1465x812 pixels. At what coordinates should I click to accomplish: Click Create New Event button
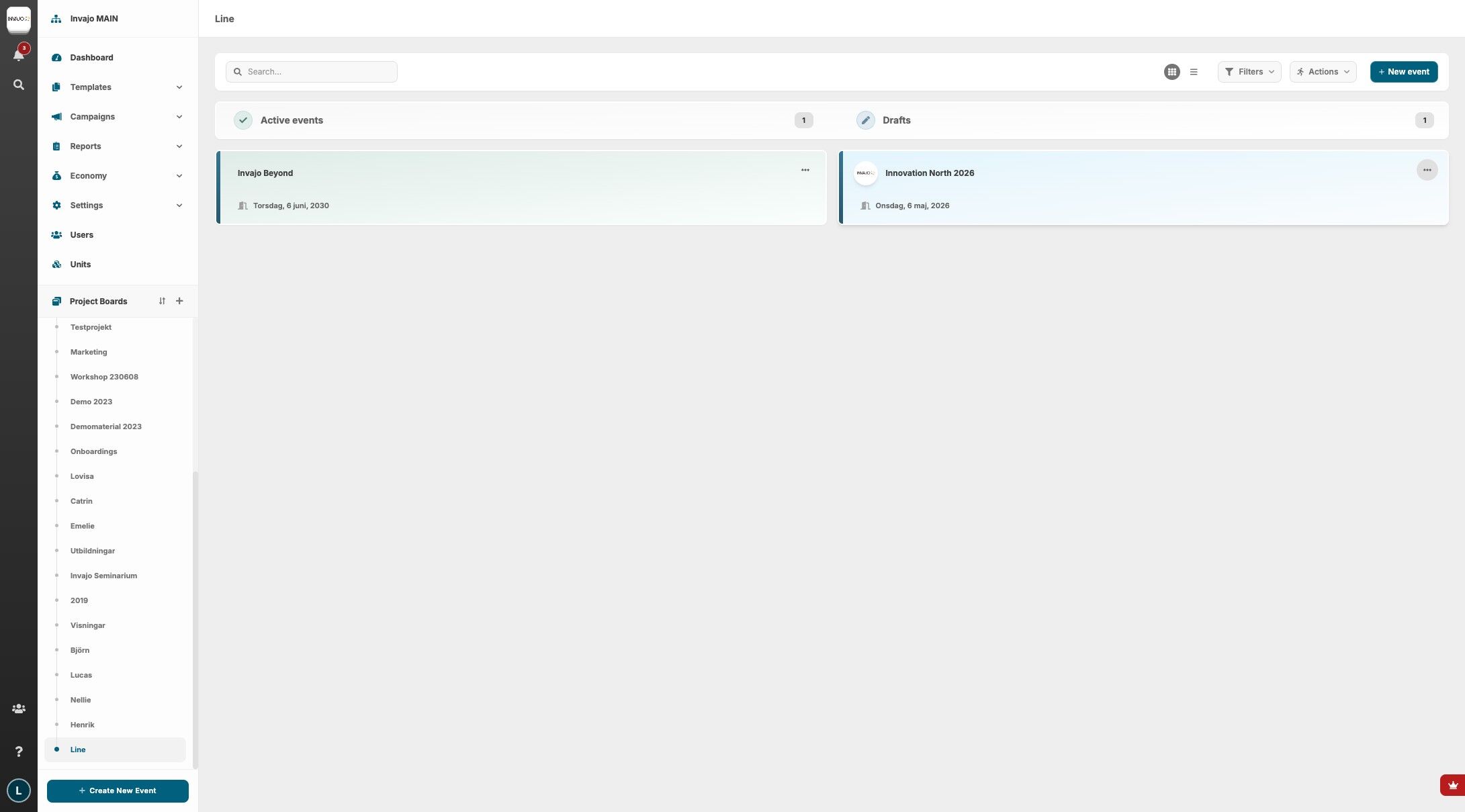pos(118,791)
